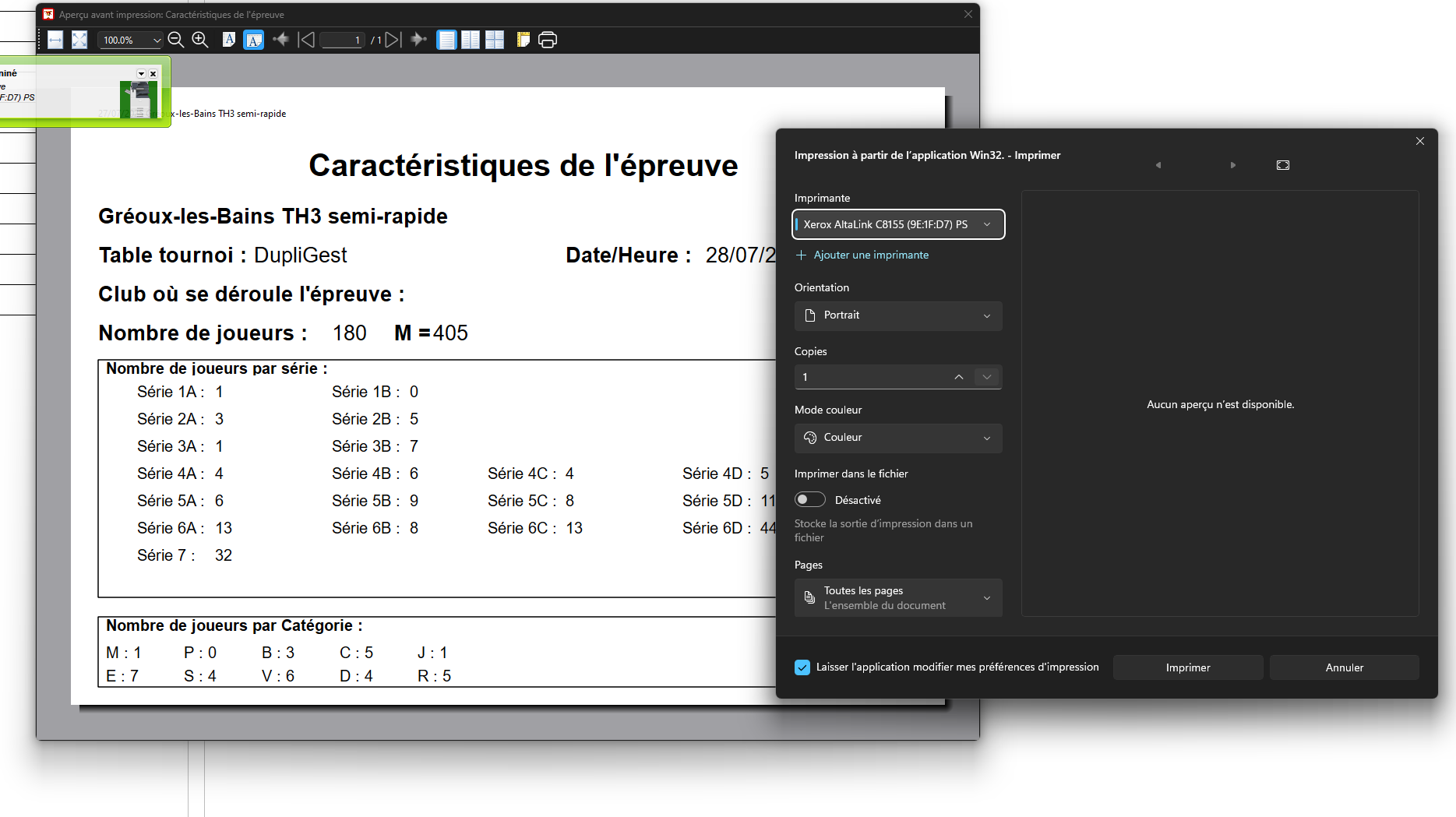The width and height of the screenshot is (1456, 817).
Task: Enable the print to file toggle
Action: (x=810, y=499)
